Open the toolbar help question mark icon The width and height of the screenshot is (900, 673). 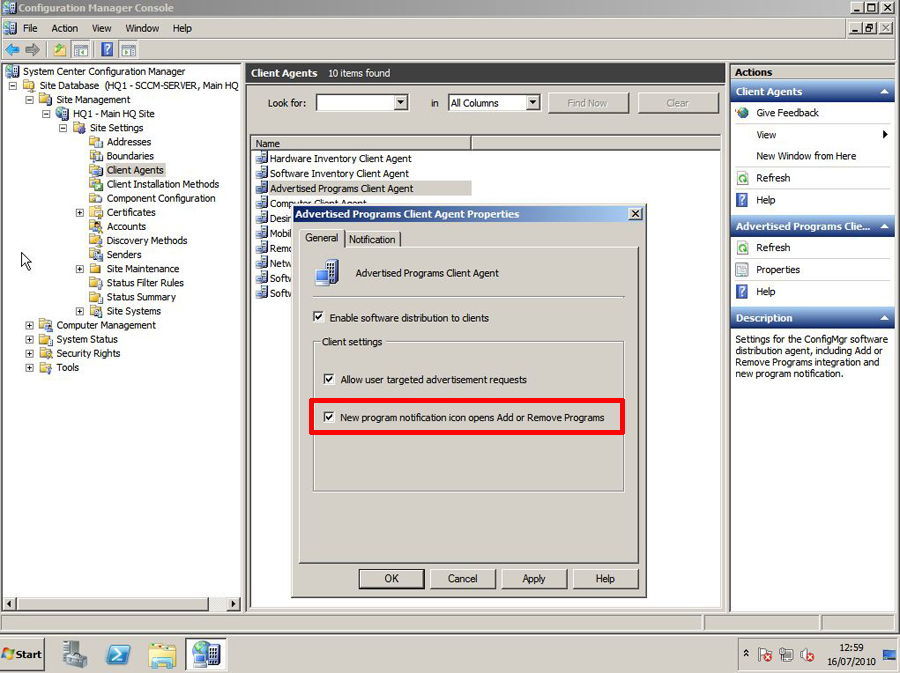point(107,50)
